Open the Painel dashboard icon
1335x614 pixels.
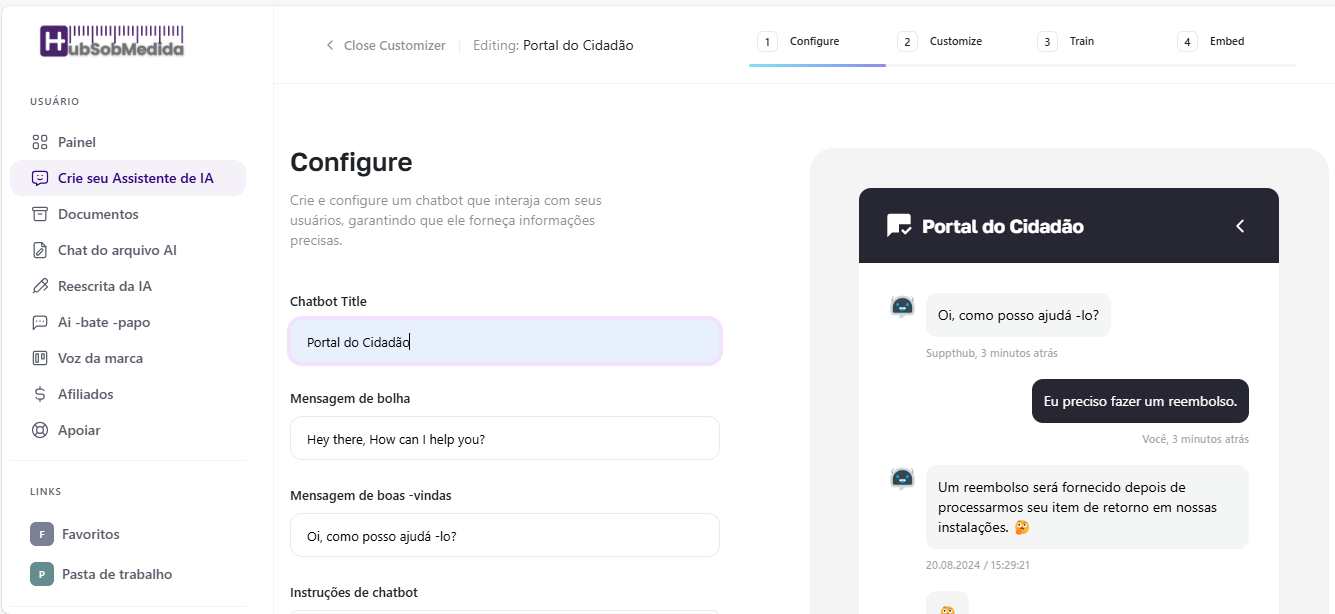(40, 141)
